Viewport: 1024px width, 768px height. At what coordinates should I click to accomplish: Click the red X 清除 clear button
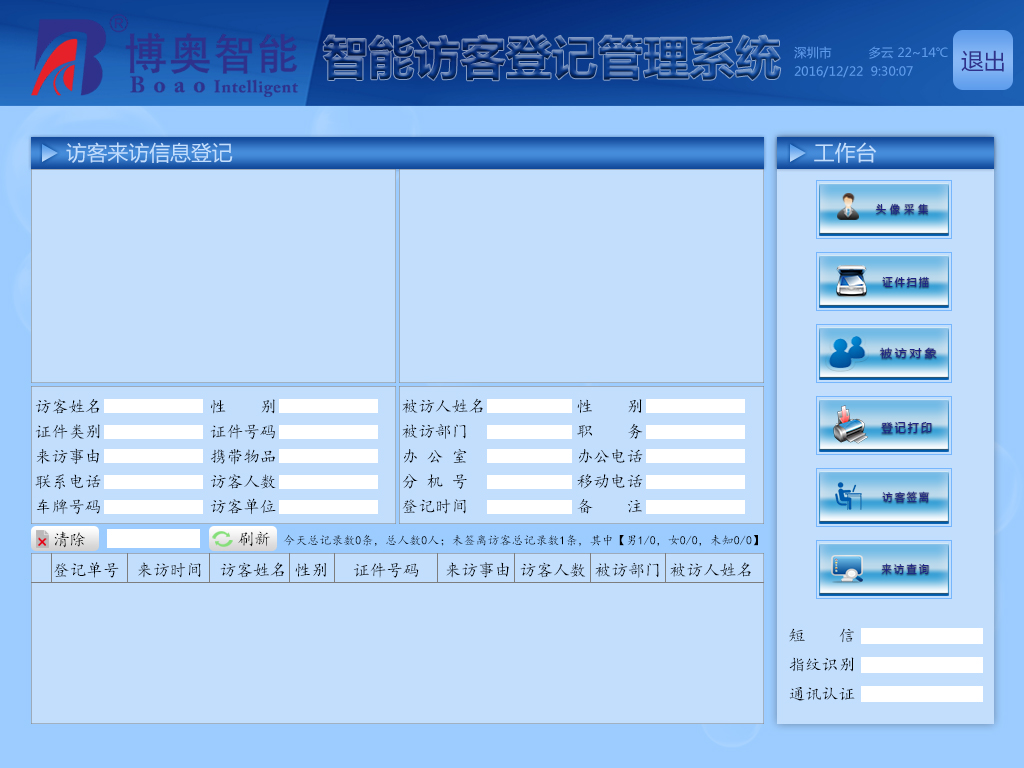tap(65, 539)
